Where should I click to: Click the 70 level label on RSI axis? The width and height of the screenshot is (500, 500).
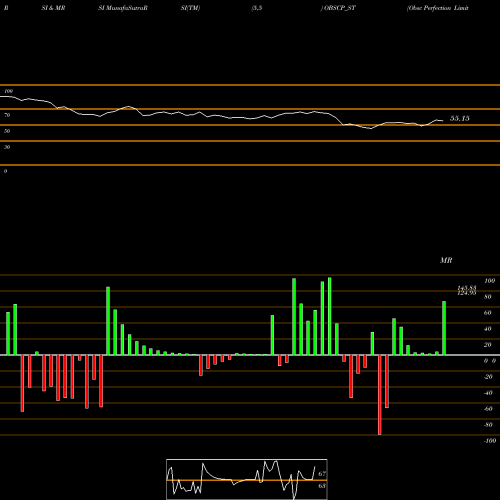pyautogui.click(x=7, y=115)
